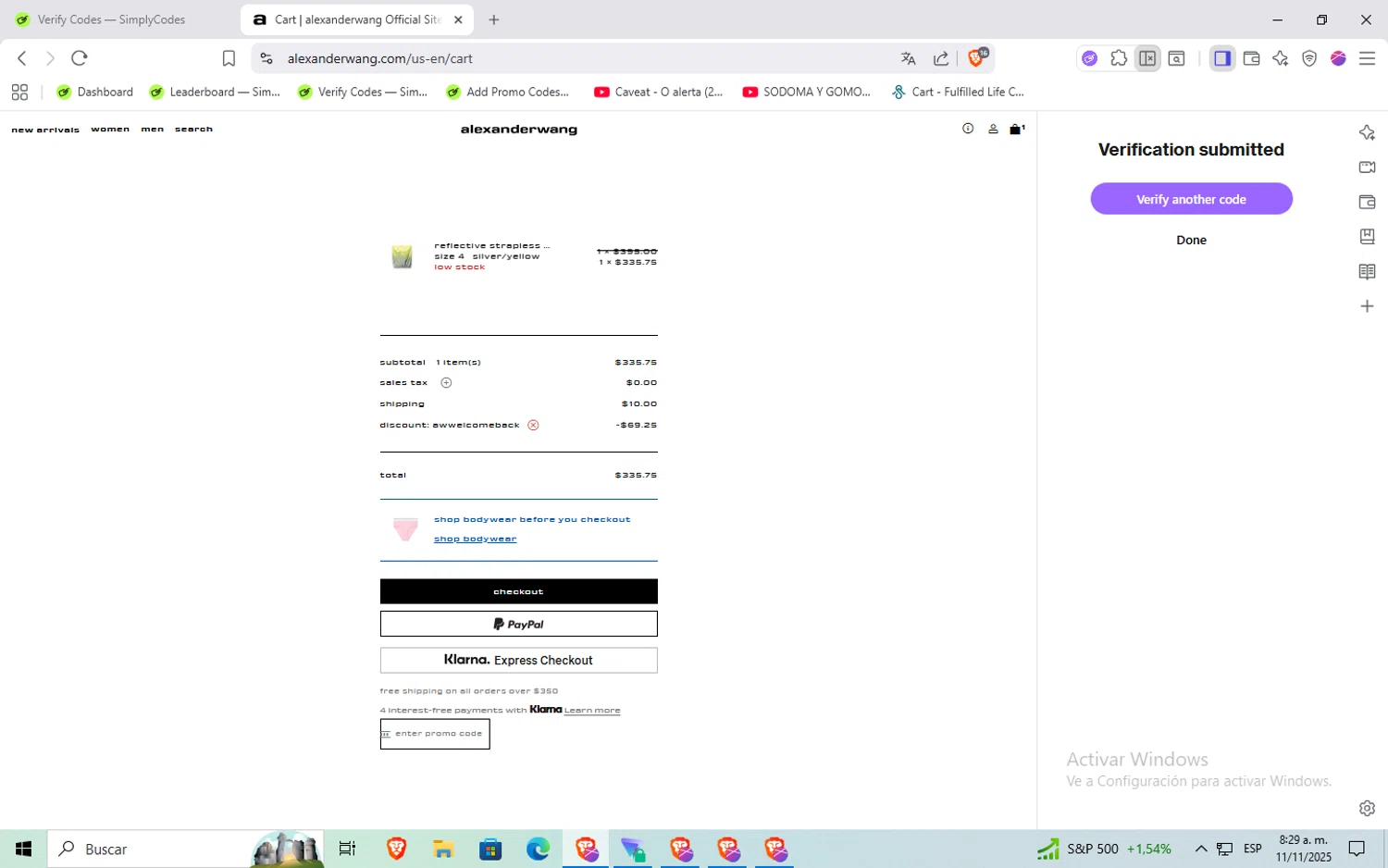The image size is (1388, 868).
Task: Open the extensions puzzle icon
Action: tap(1119, 58)
